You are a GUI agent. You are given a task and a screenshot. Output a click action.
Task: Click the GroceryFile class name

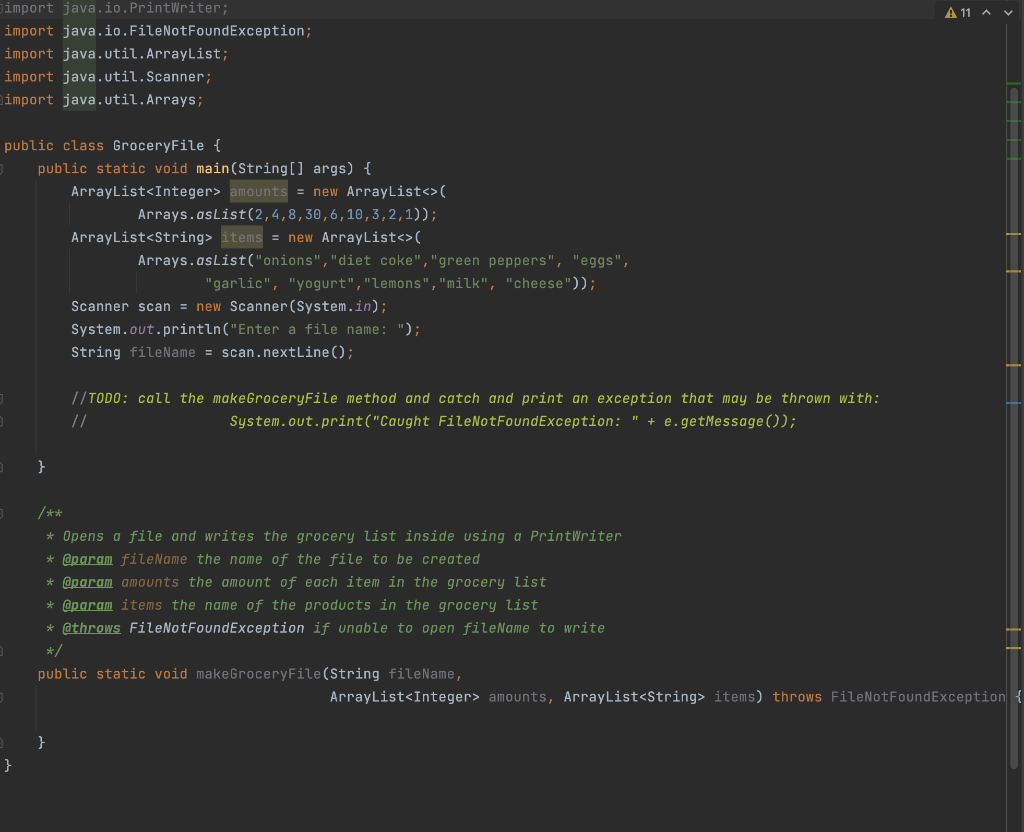pyautogui.click(x=158, y=145)
